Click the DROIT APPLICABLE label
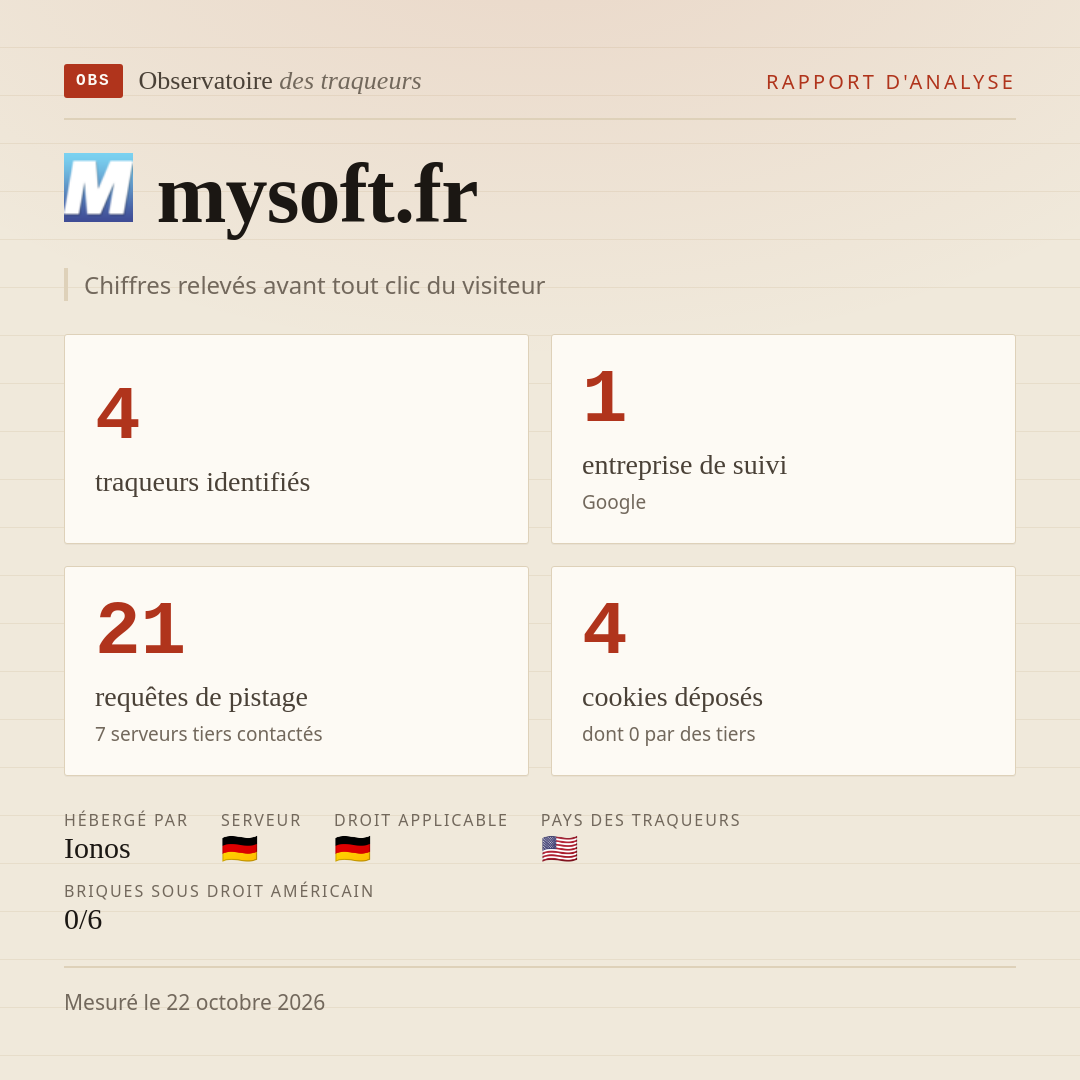Screen dimensions: 1080x1080 click(x=421, y=820)
